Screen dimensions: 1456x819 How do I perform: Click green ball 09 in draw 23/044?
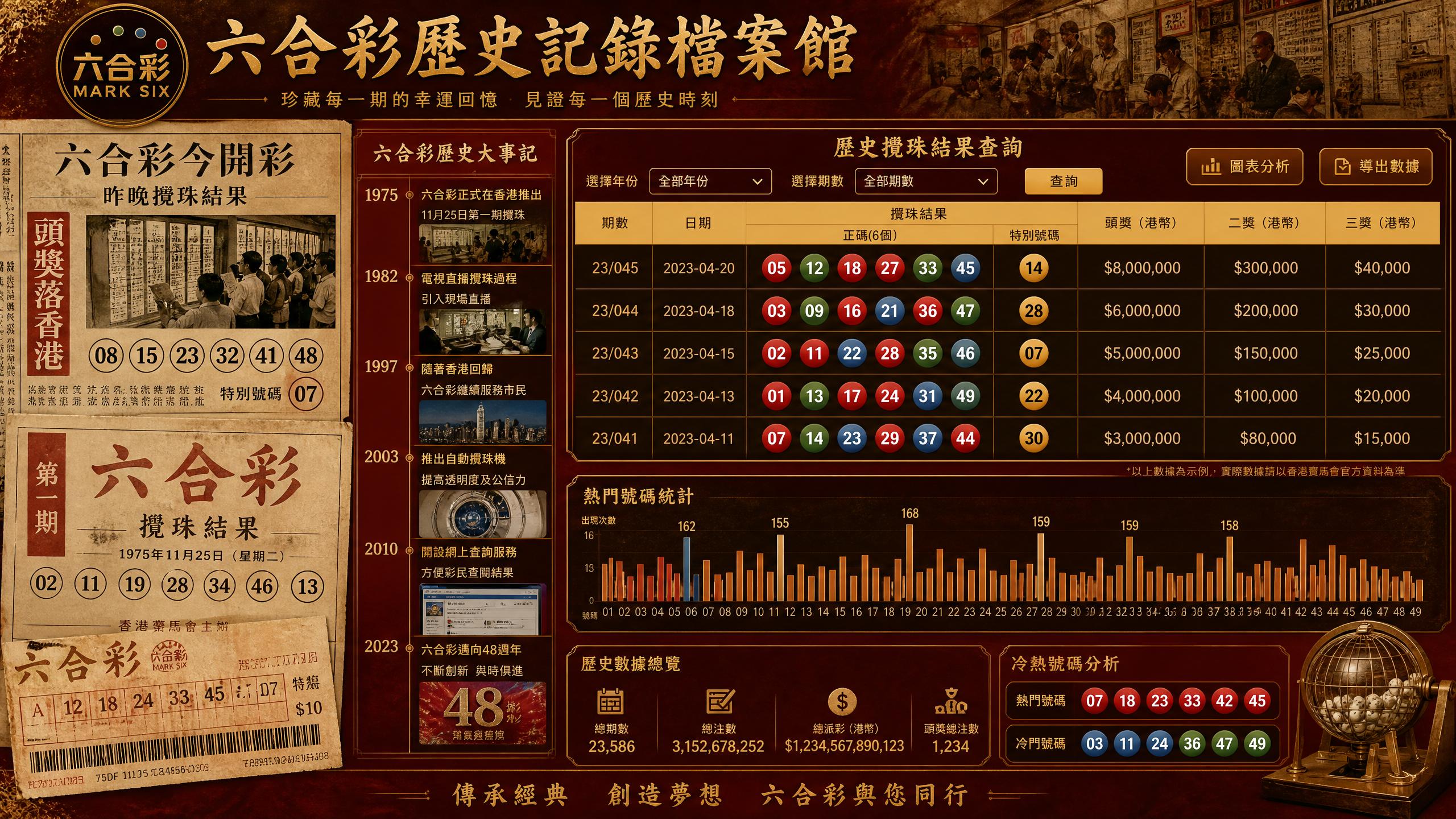click(814, 311)
